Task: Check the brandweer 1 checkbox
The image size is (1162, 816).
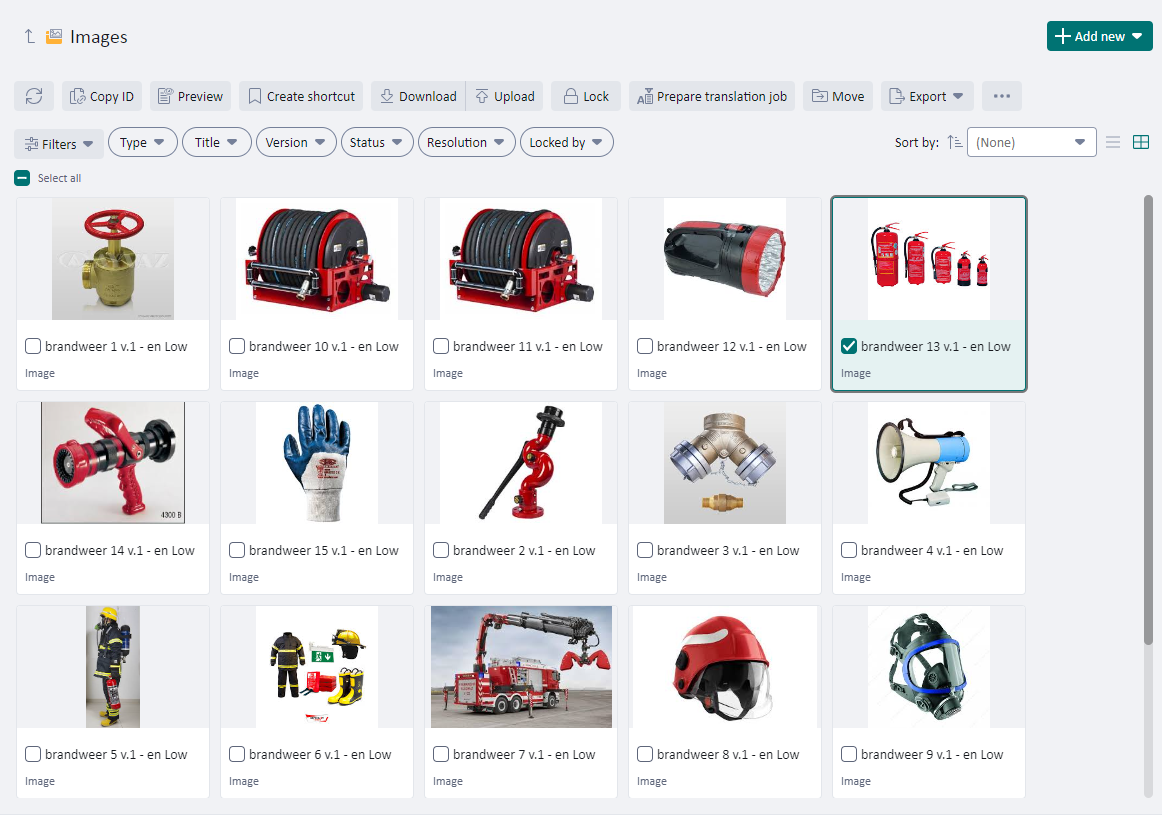Action: pyautogui.click(x=33, y=346)
